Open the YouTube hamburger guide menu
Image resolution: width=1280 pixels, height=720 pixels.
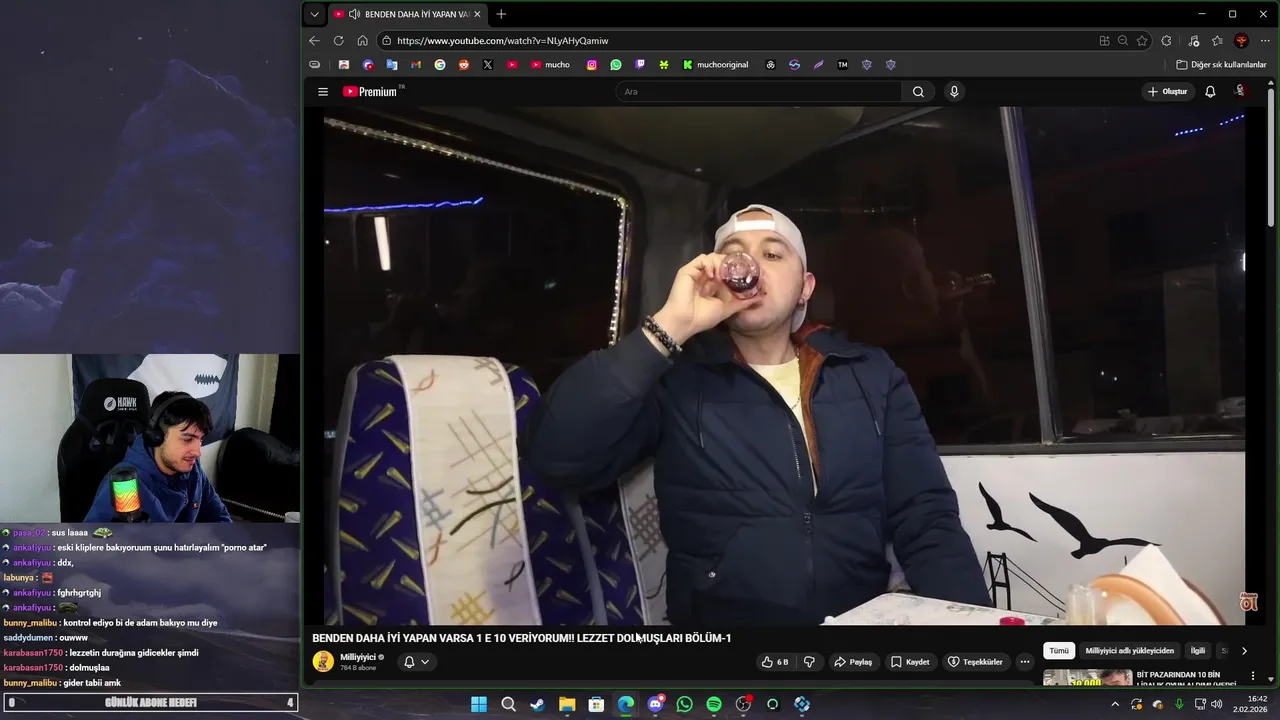pos(323,92)
